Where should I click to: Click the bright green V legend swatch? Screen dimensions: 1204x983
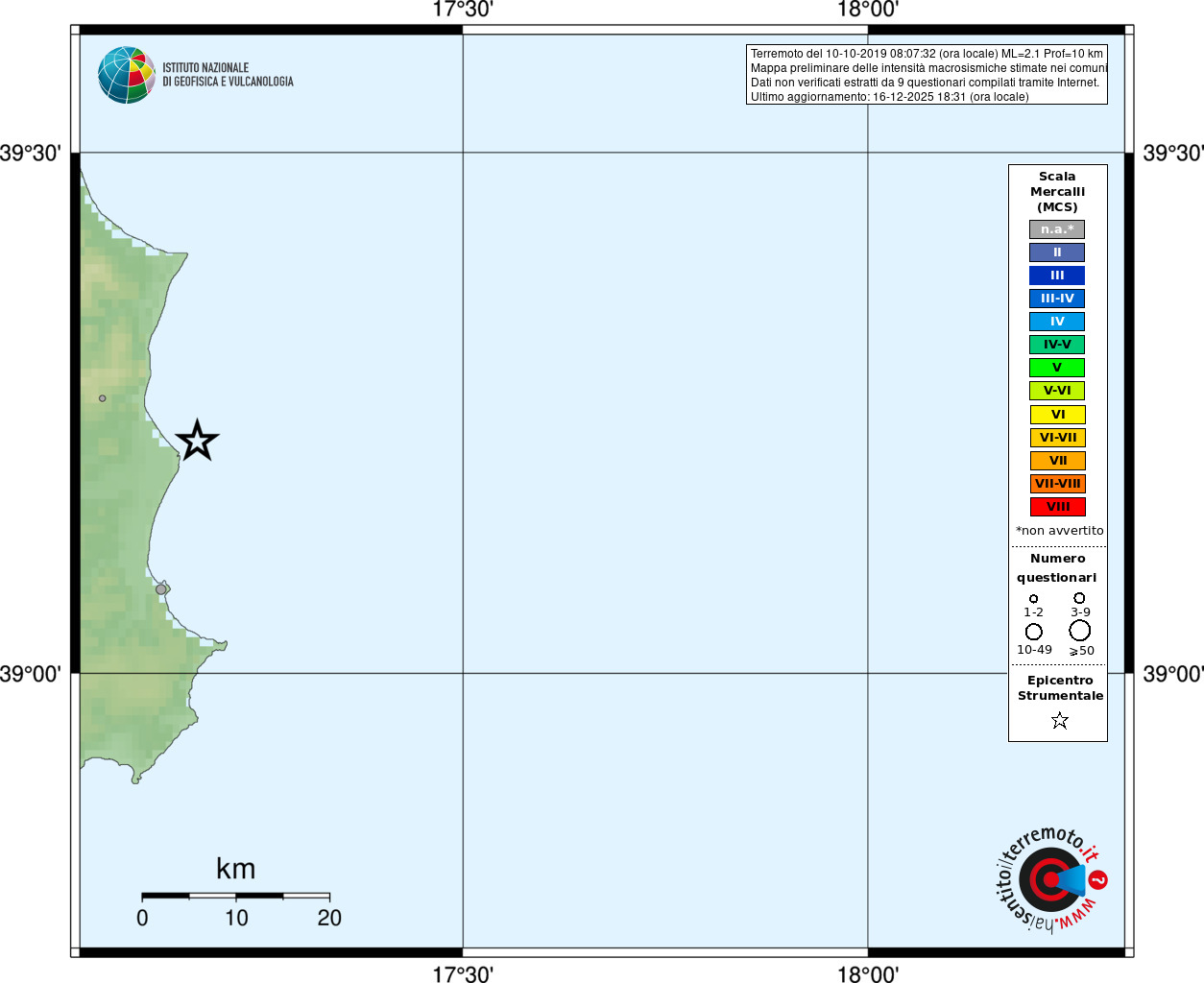click(x=1057, y=368)
